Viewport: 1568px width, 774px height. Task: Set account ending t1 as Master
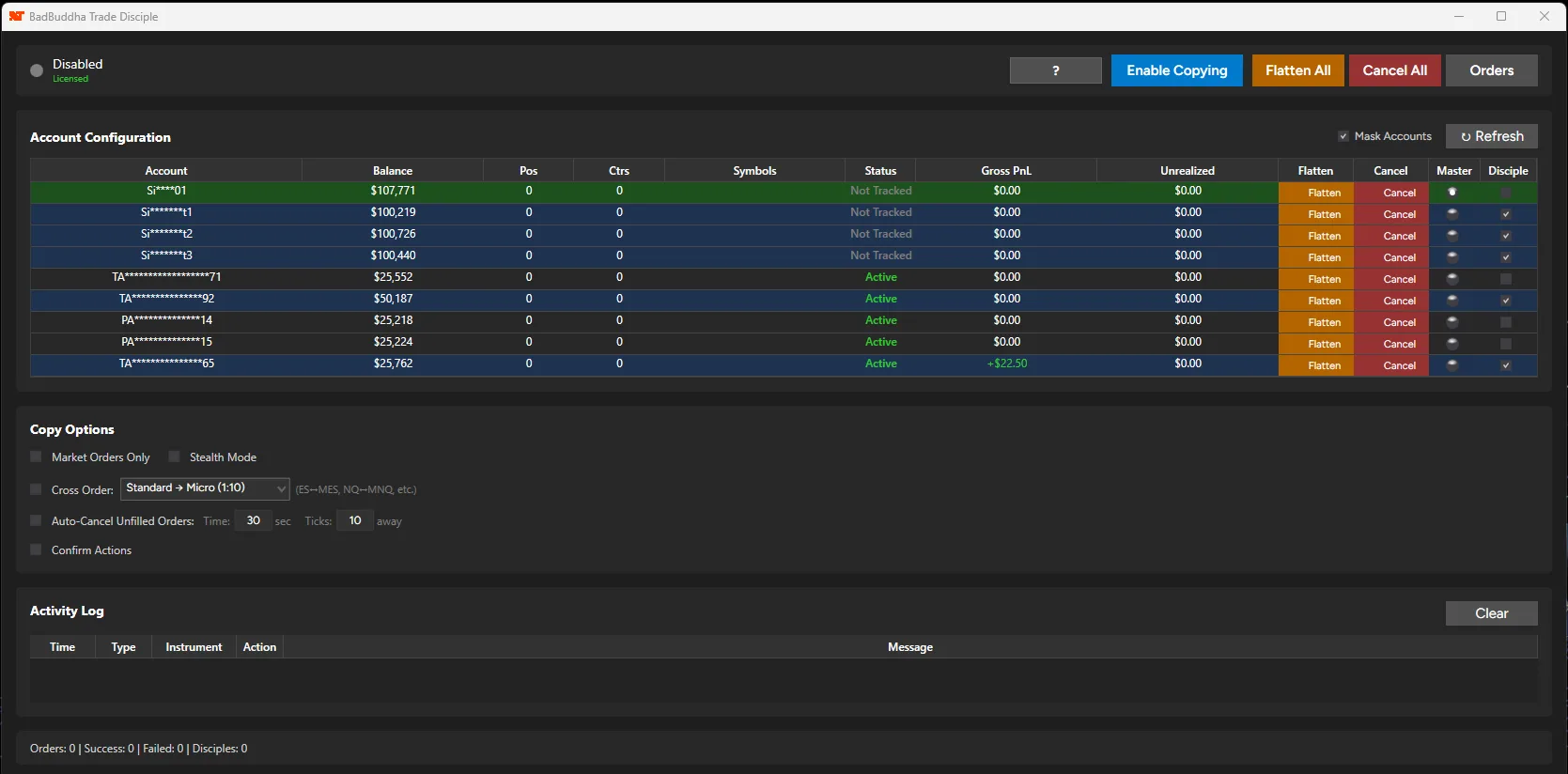[x=1452, y=213]
